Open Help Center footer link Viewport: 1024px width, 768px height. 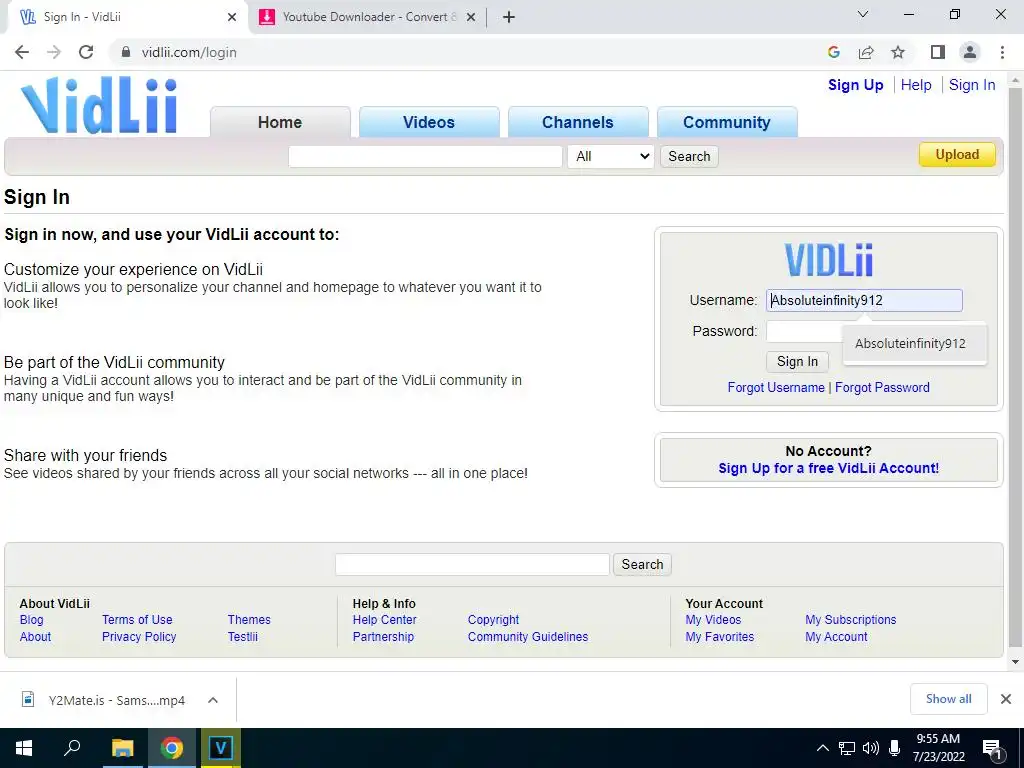point(385,620)
